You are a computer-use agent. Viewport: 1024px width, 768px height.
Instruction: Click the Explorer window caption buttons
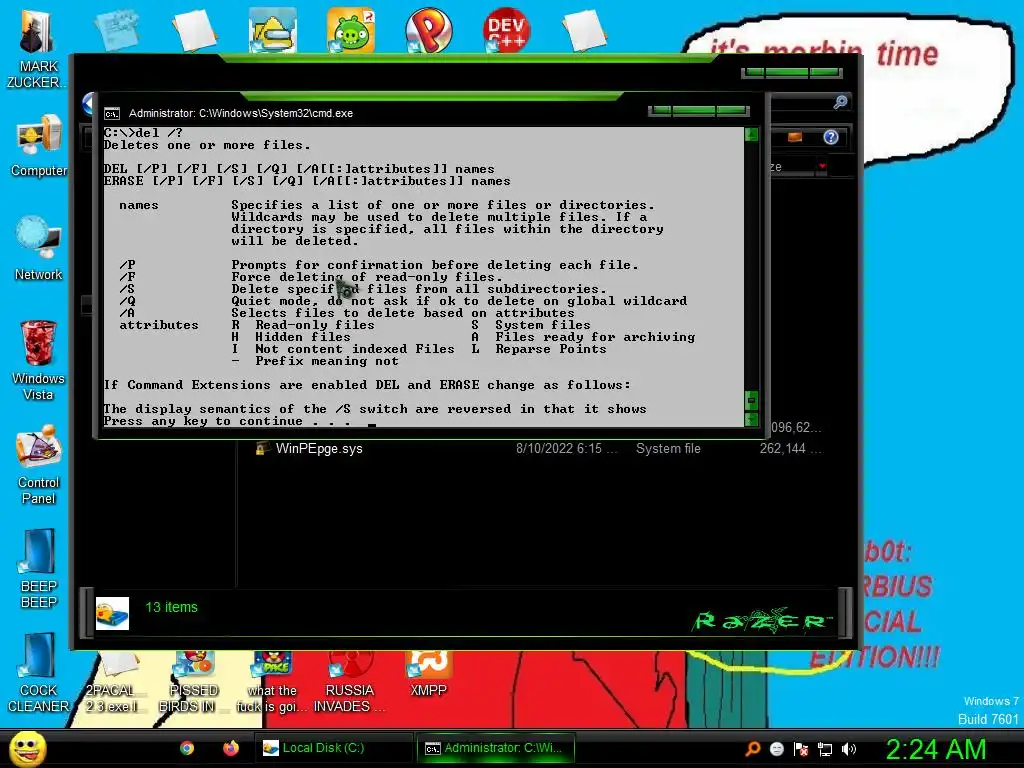click(792, 72)
